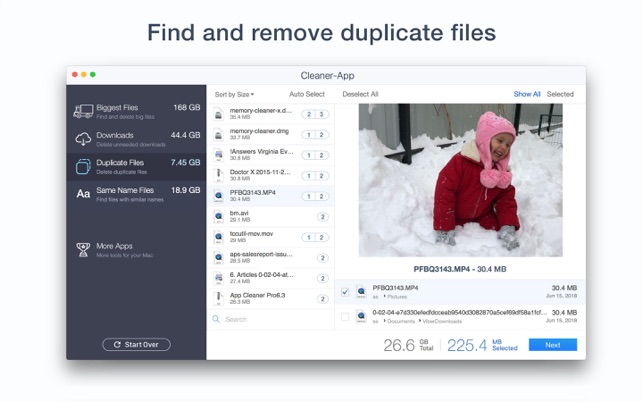Toggle copy 2 badge of !Answers Virginia Ev...

click(322, 155)
